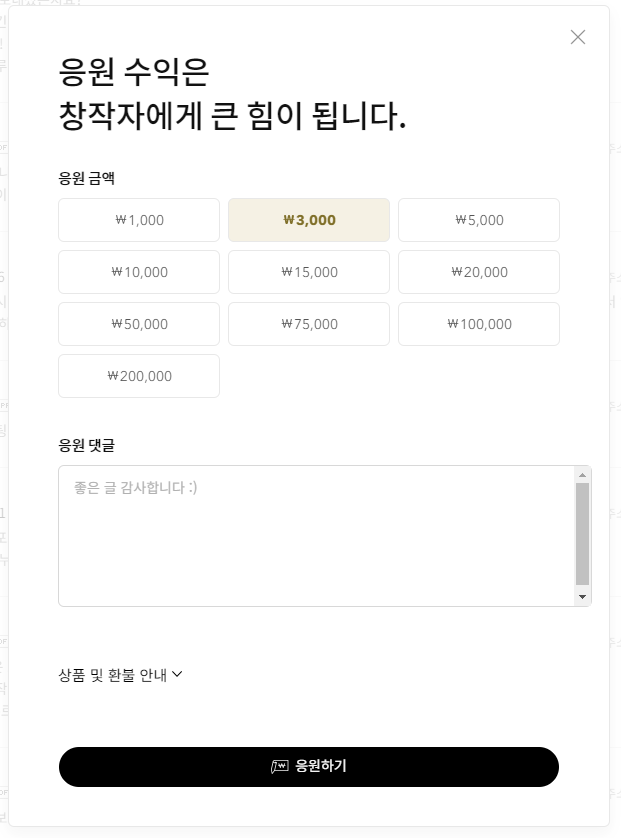The width and height of the screenshot is (621, 838).
Task: Pick the ₩15,000 support amount
Action: click(309, 272)
